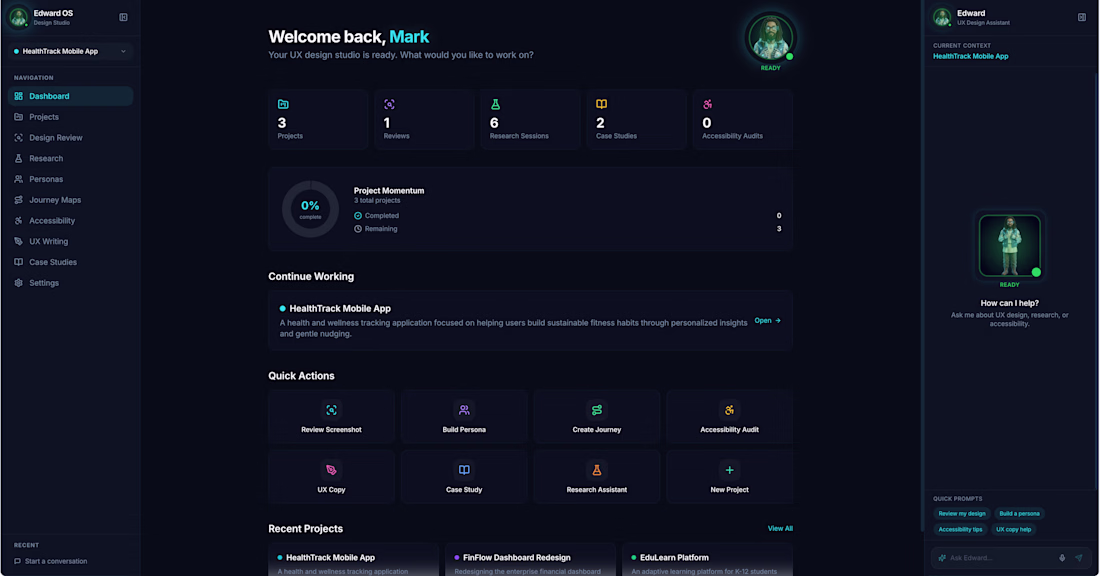1100x576 pixels.
Task: Open the HealthTrack Mobile App via Open link
Action: click(767, 321)
